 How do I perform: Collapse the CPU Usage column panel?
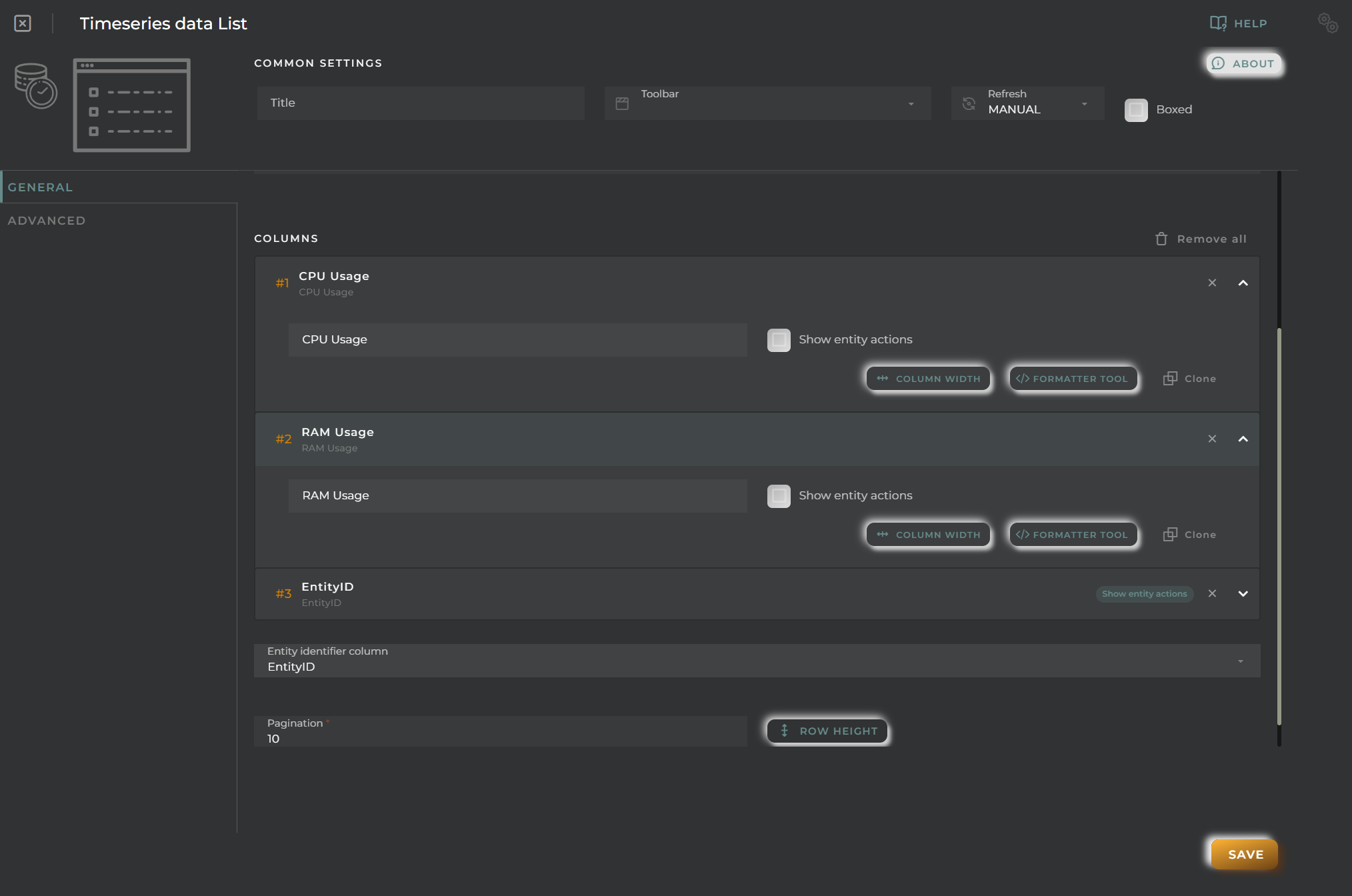[x=1243, y=283]
